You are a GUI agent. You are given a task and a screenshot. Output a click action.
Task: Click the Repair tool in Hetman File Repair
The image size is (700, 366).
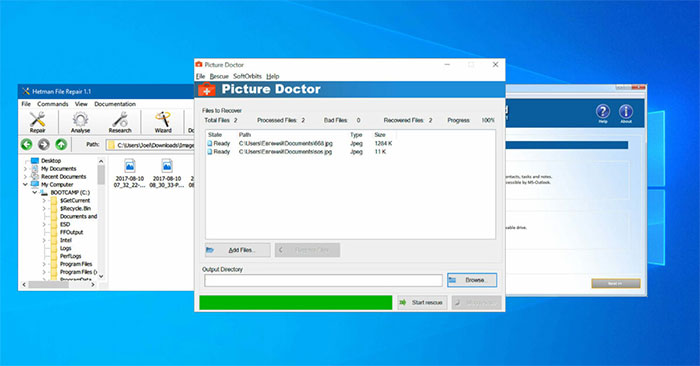tap(37, 122)
